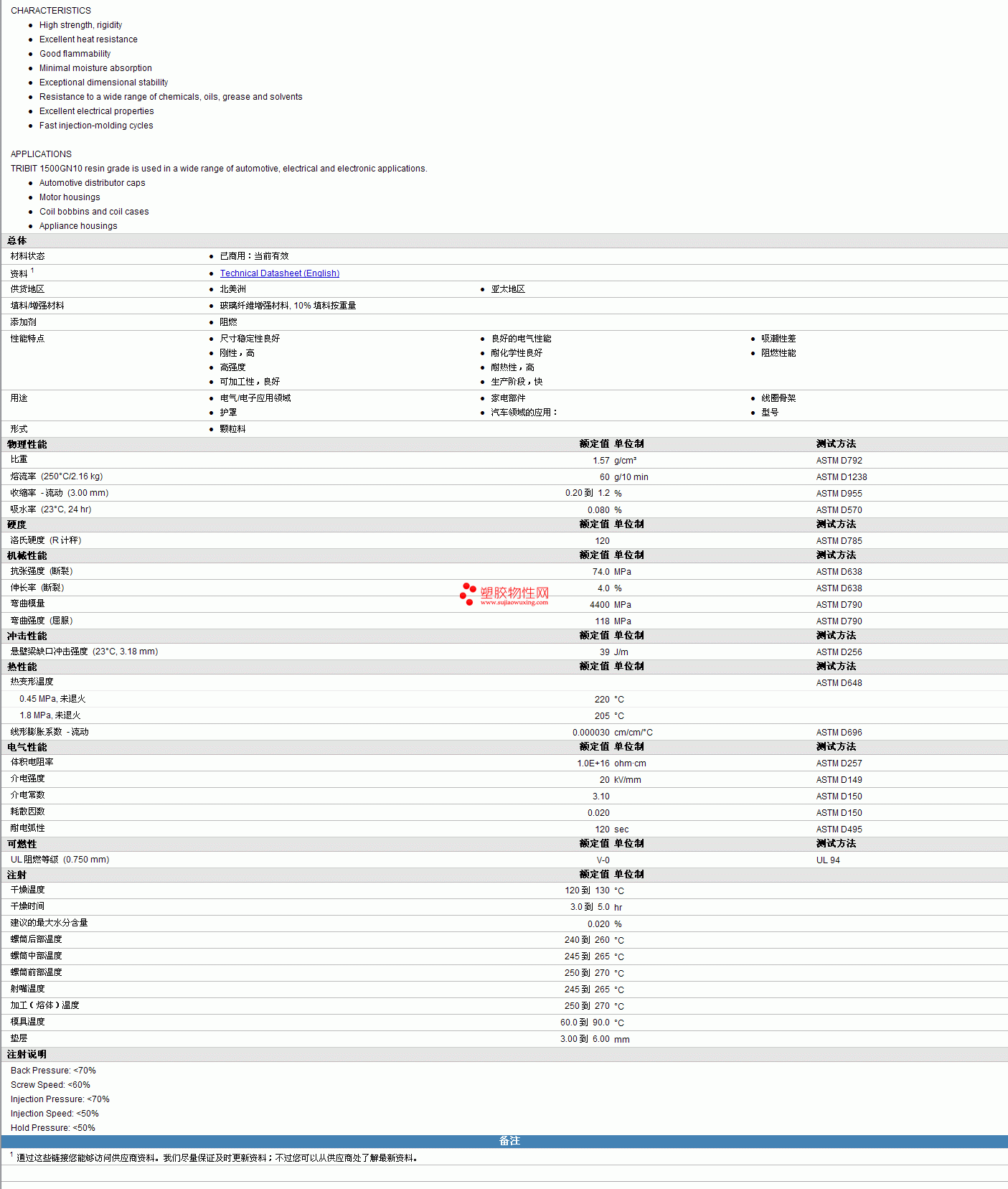1008x1189 pixels.
Task: Click 'Injection Pressure: <70%' note
Action: (60, 1099)
